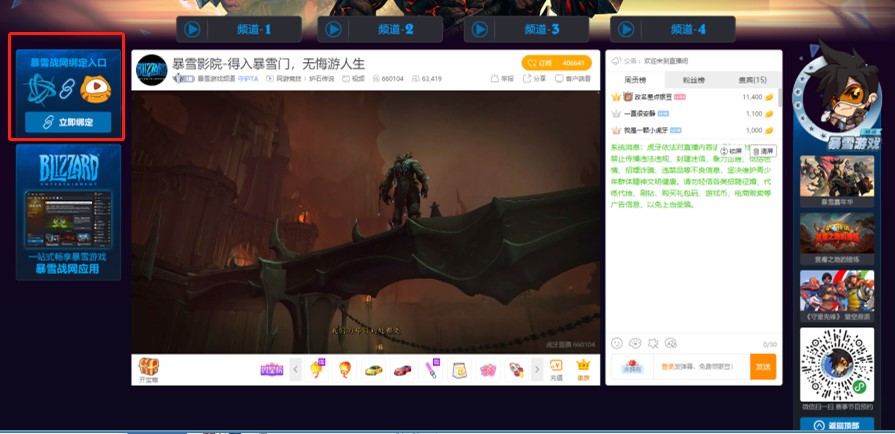
Task: Select the last gift before right arrow
Action: coord(517,370)
